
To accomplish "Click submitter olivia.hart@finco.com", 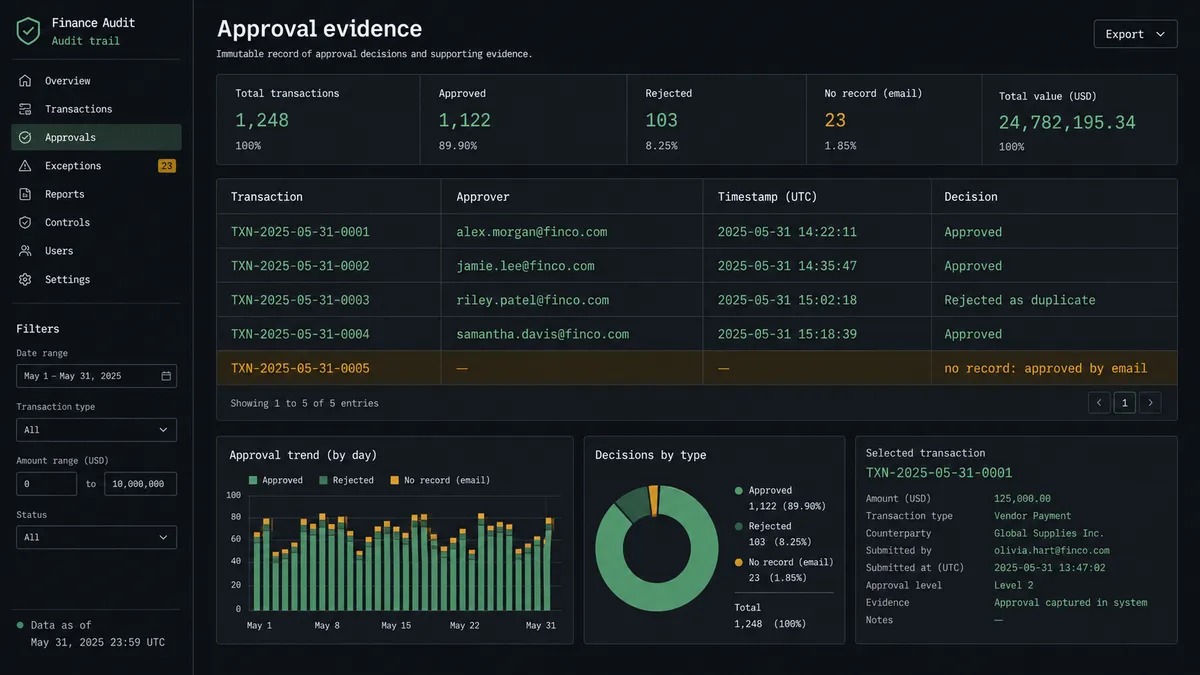I will click(x=1052, y=551).
